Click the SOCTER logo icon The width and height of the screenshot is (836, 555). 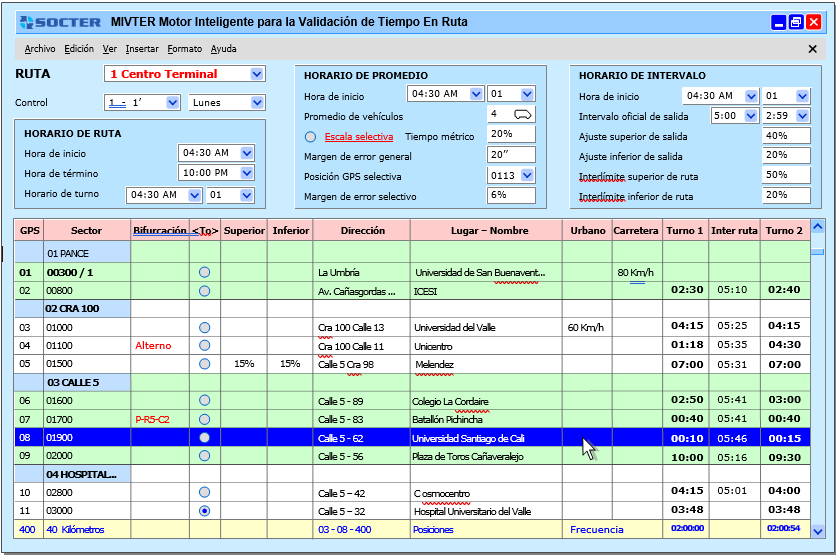pyautogui.click(x=27, y=22)
